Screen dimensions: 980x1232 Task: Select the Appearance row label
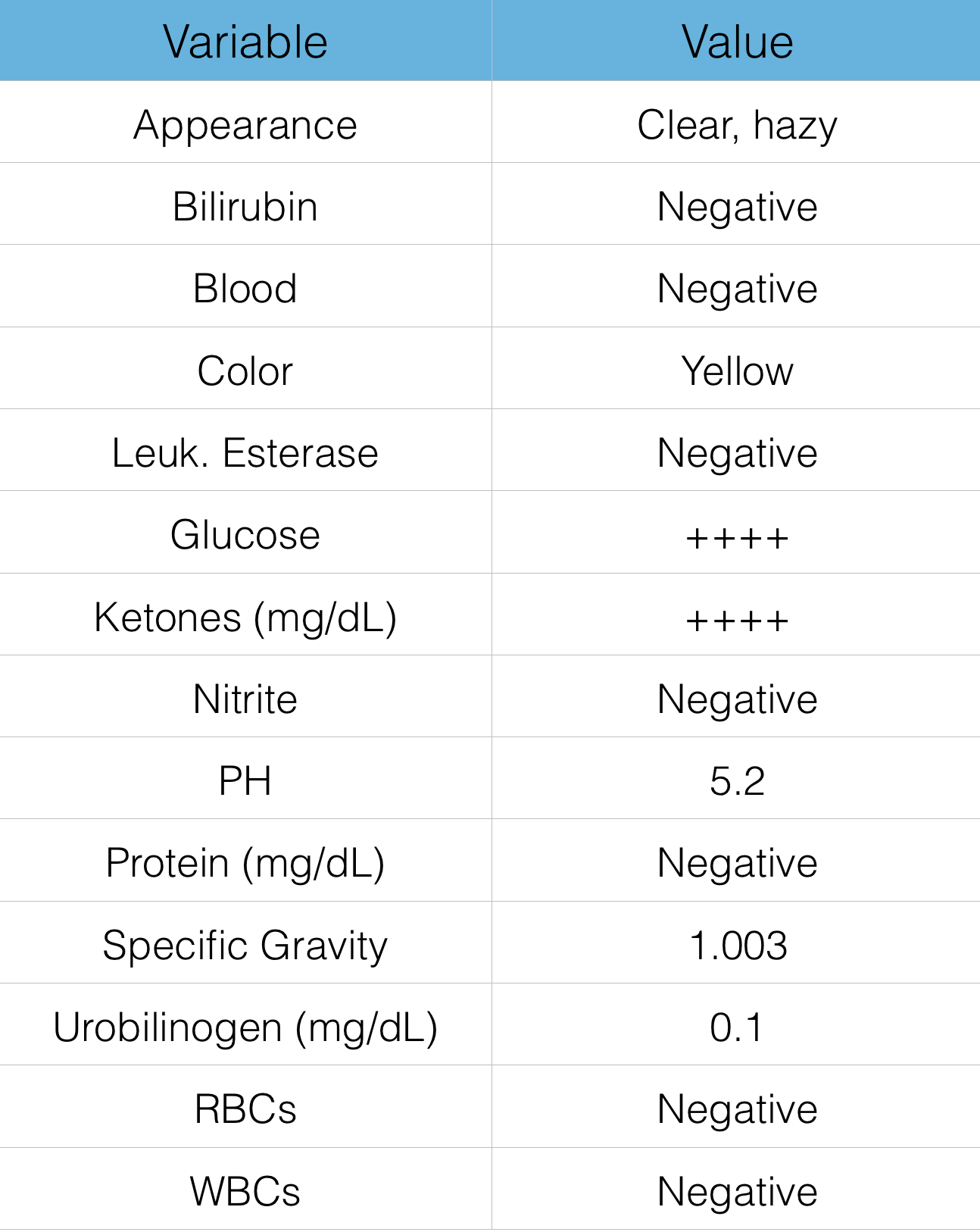(x=245, y=125)
